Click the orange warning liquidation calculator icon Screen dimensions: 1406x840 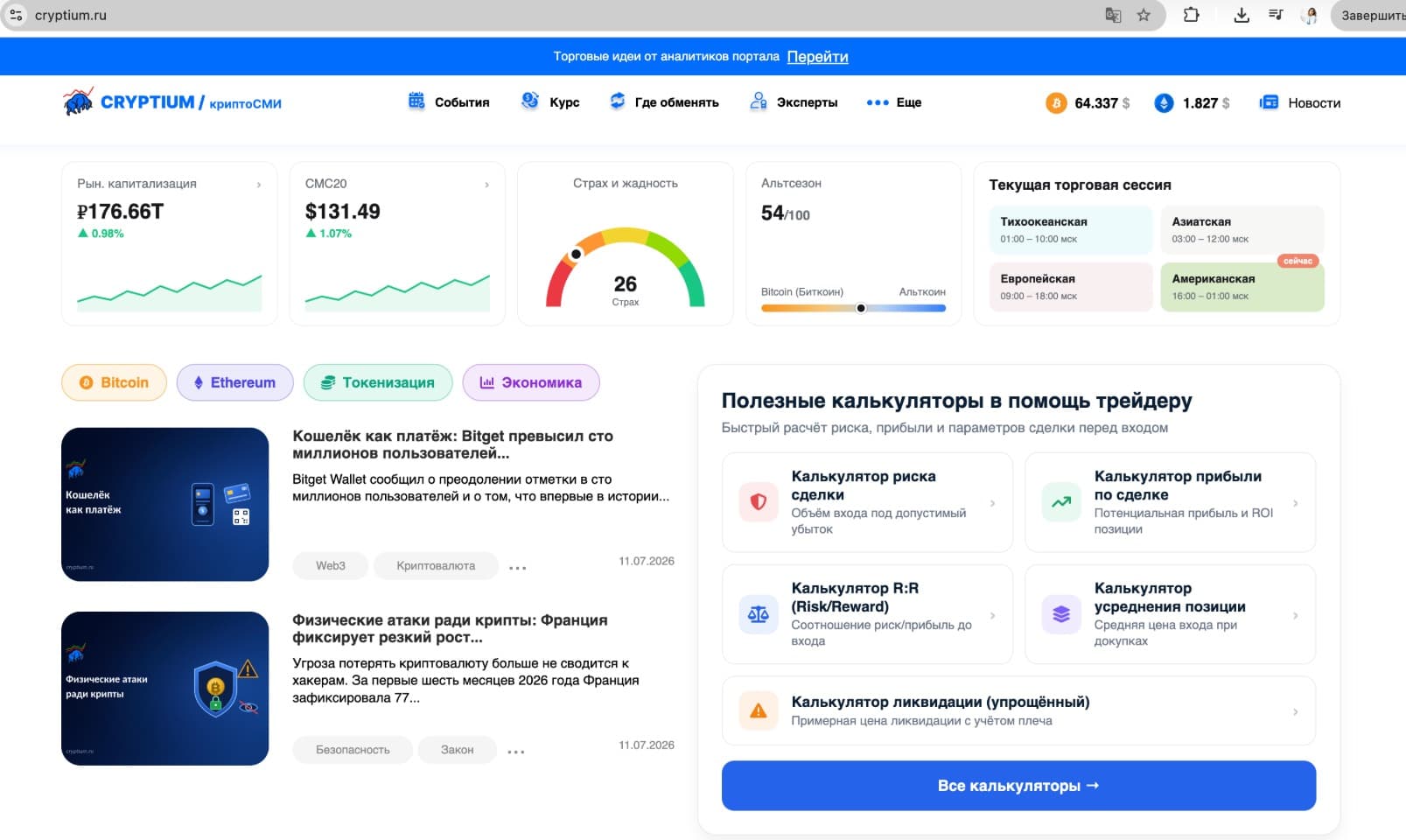759,710
